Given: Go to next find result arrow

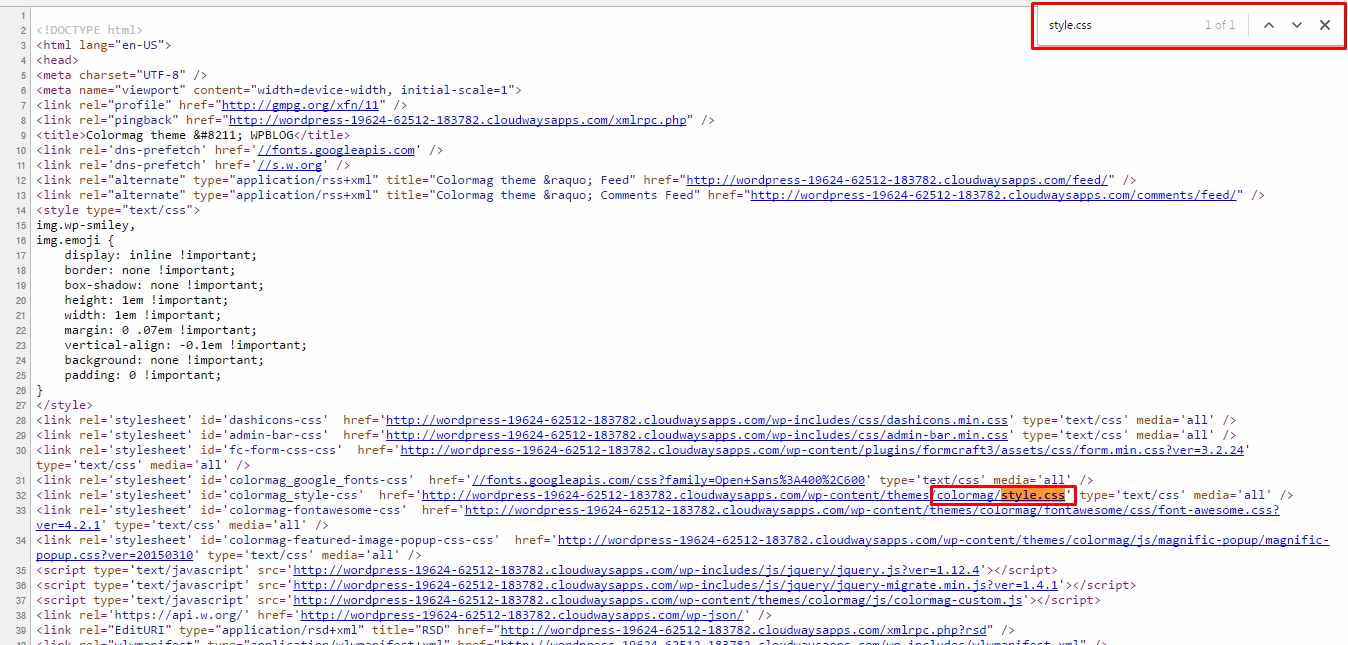Looking at the screenshot, I should point(1297,25).
